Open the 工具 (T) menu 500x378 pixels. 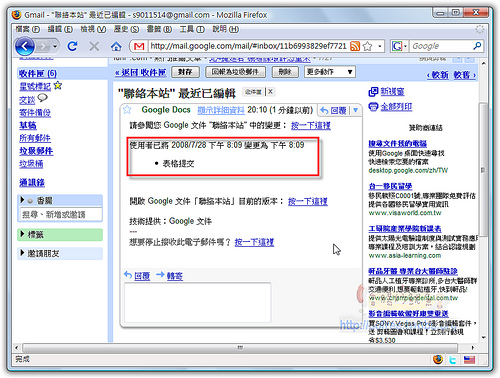pos(192,29)
